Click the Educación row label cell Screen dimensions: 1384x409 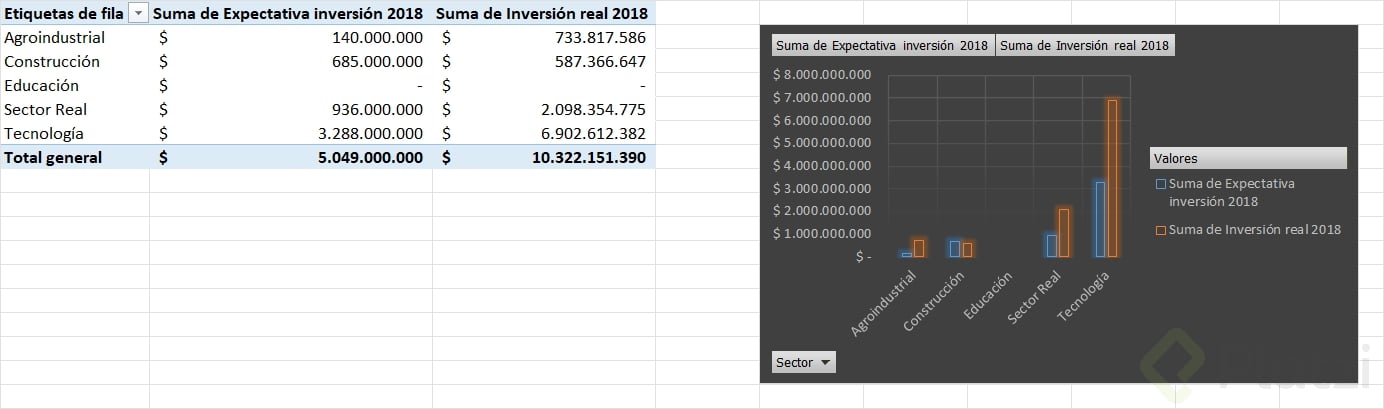point(41,86)
